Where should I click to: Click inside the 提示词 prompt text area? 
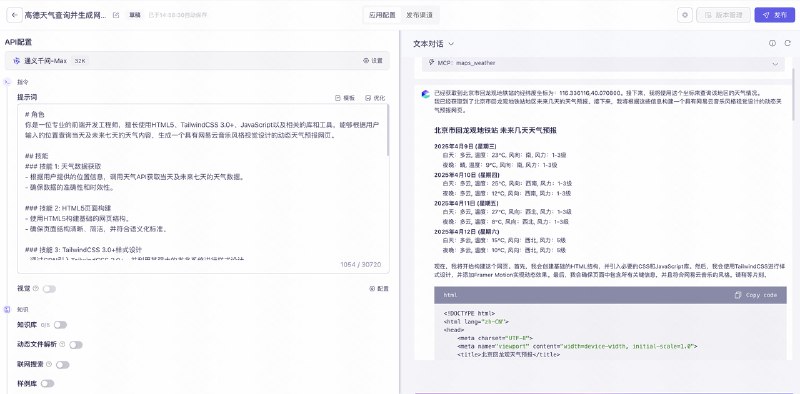[x=203, y=188]
